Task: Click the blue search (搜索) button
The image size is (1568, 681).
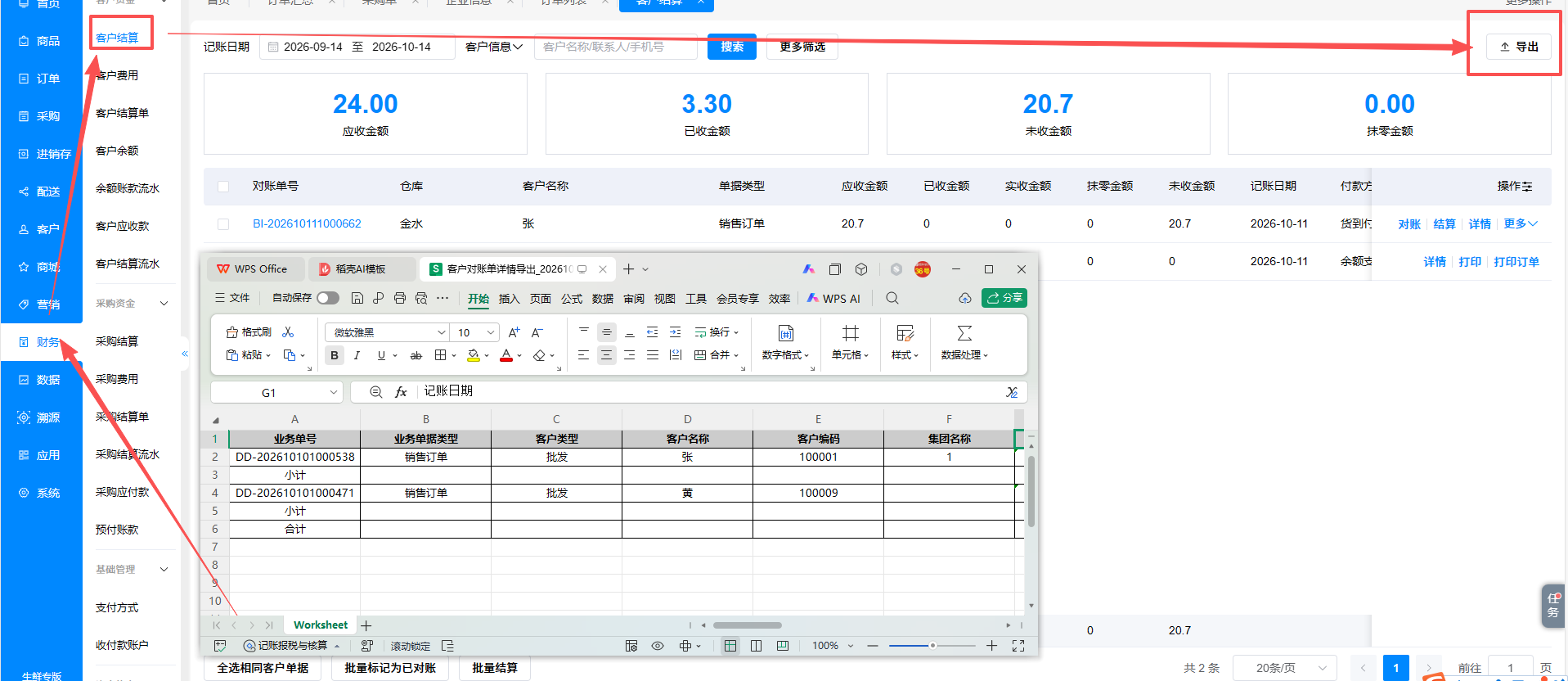Action: pyautogui.click(x=732, y=47)
